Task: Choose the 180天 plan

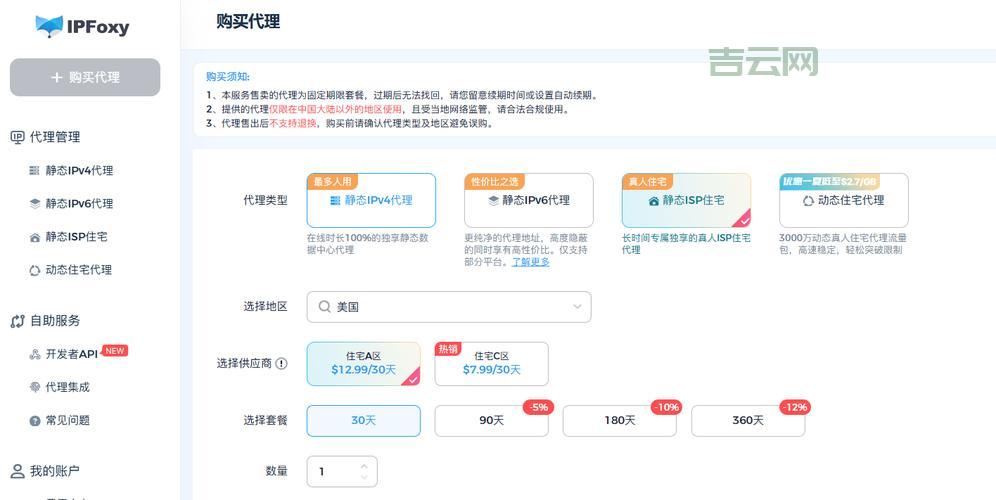Action: click(619, 421)
